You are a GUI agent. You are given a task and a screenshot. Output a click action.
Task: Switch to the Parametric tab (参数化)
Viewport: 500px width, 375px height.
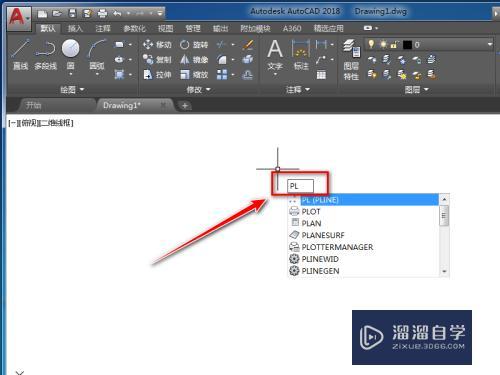tap(134, 29)
